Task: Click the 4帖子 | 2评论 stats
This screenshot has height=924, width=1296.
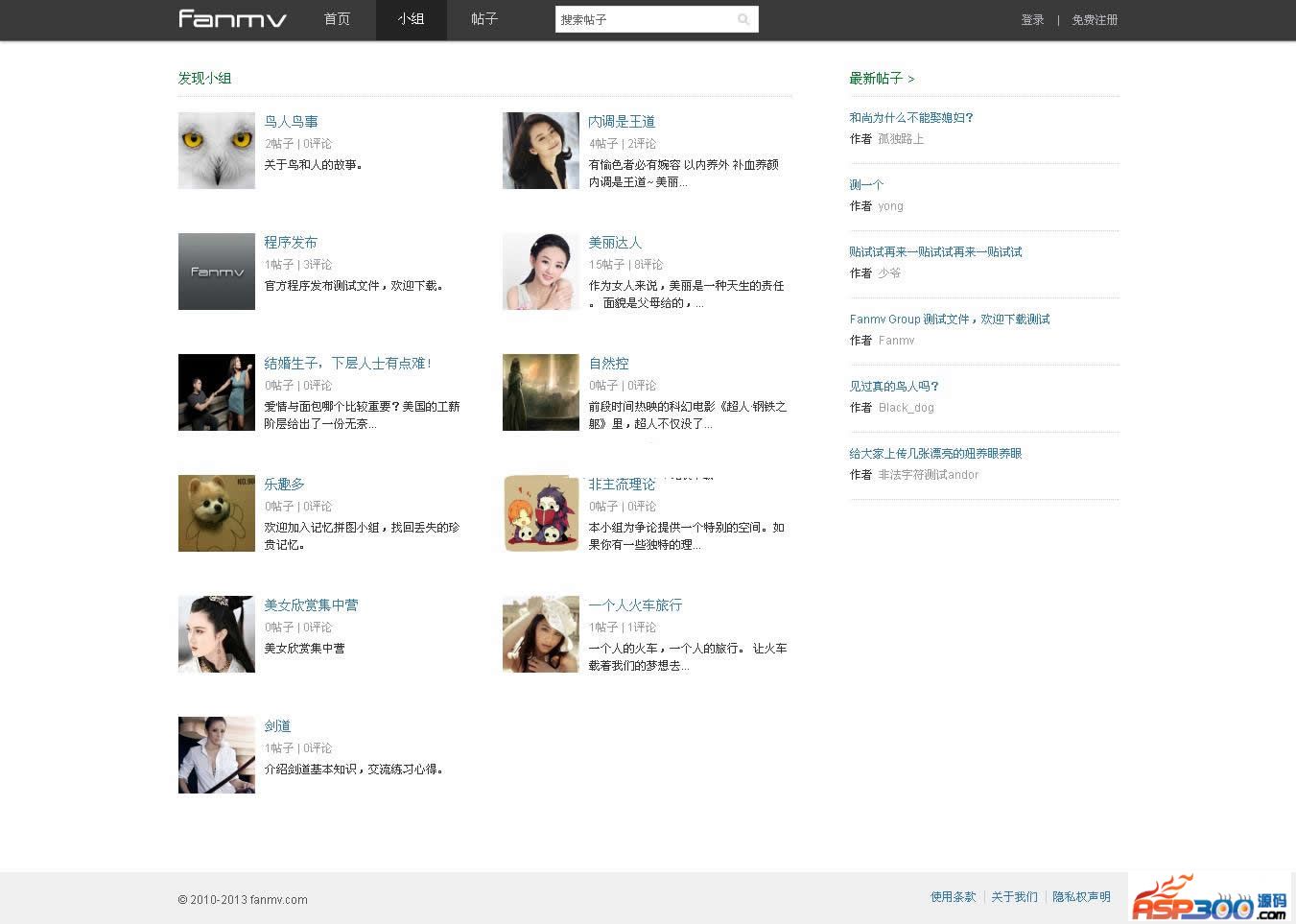Action: point(623,144)
